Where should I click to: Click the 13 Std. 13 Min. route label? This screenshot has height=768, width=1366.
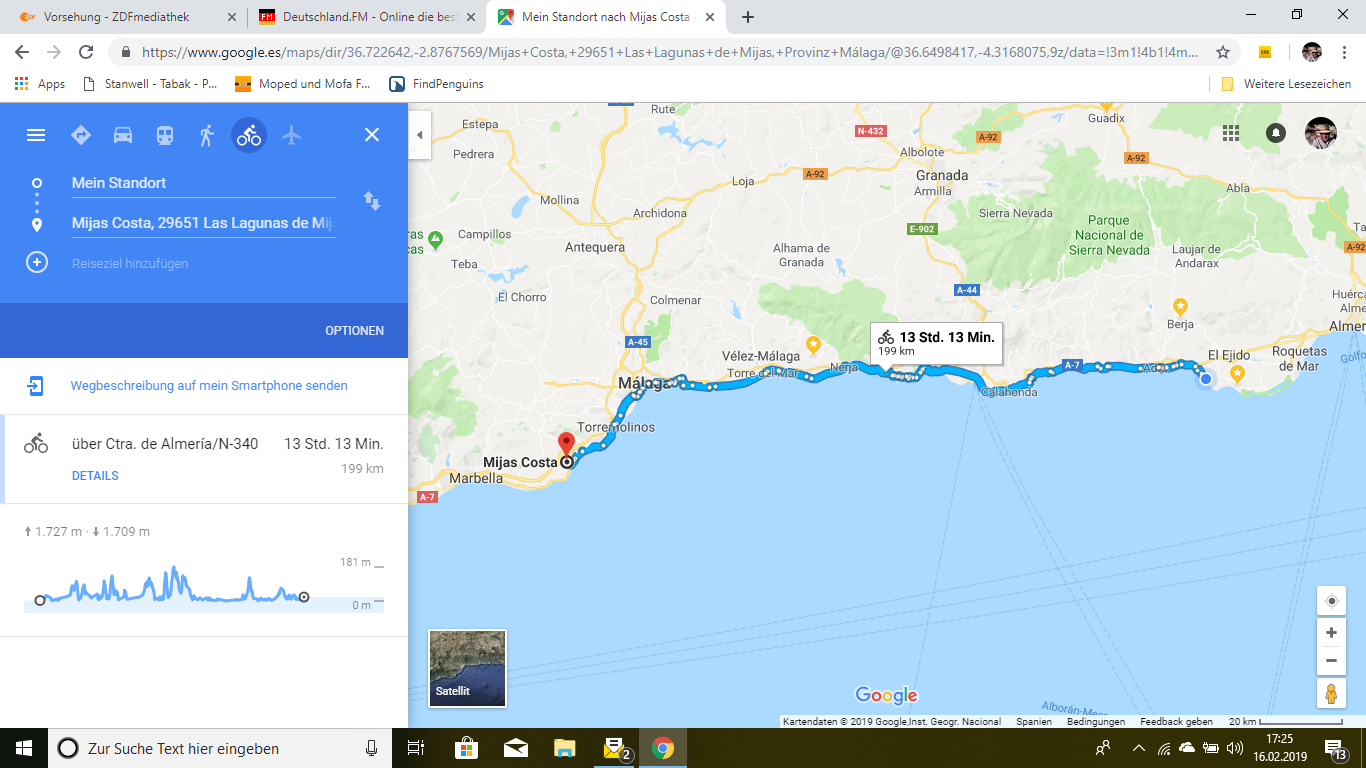pyautogui.click(x=937, y=343)
